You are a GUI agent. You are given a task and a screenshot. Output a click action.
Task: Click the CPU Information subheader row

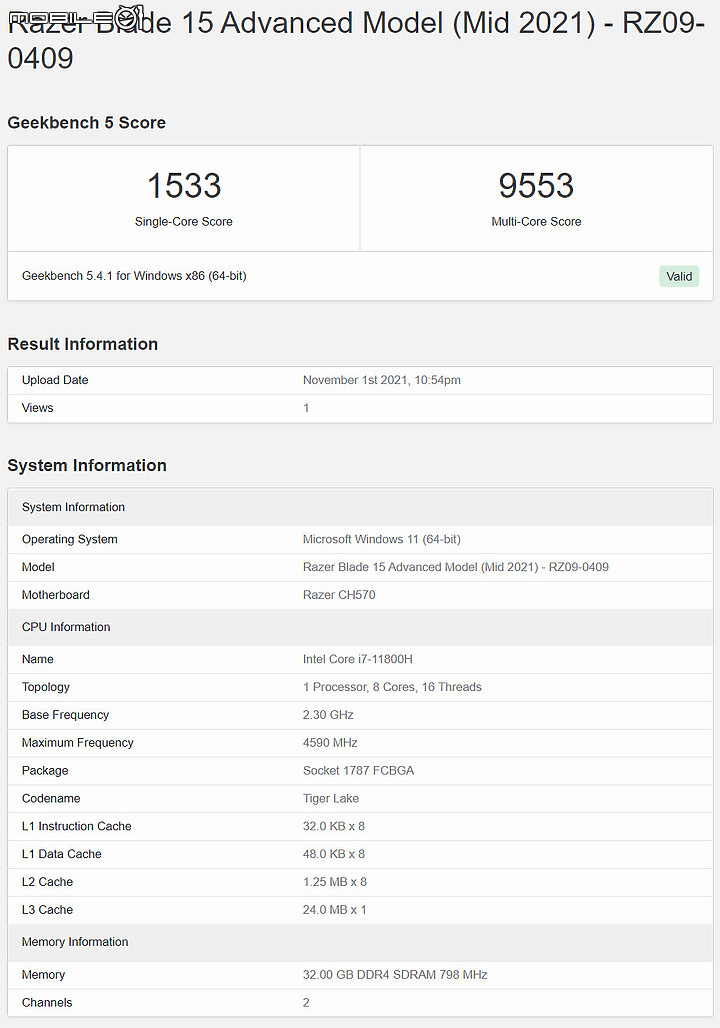pyautogui.click(x=360, y=627)
